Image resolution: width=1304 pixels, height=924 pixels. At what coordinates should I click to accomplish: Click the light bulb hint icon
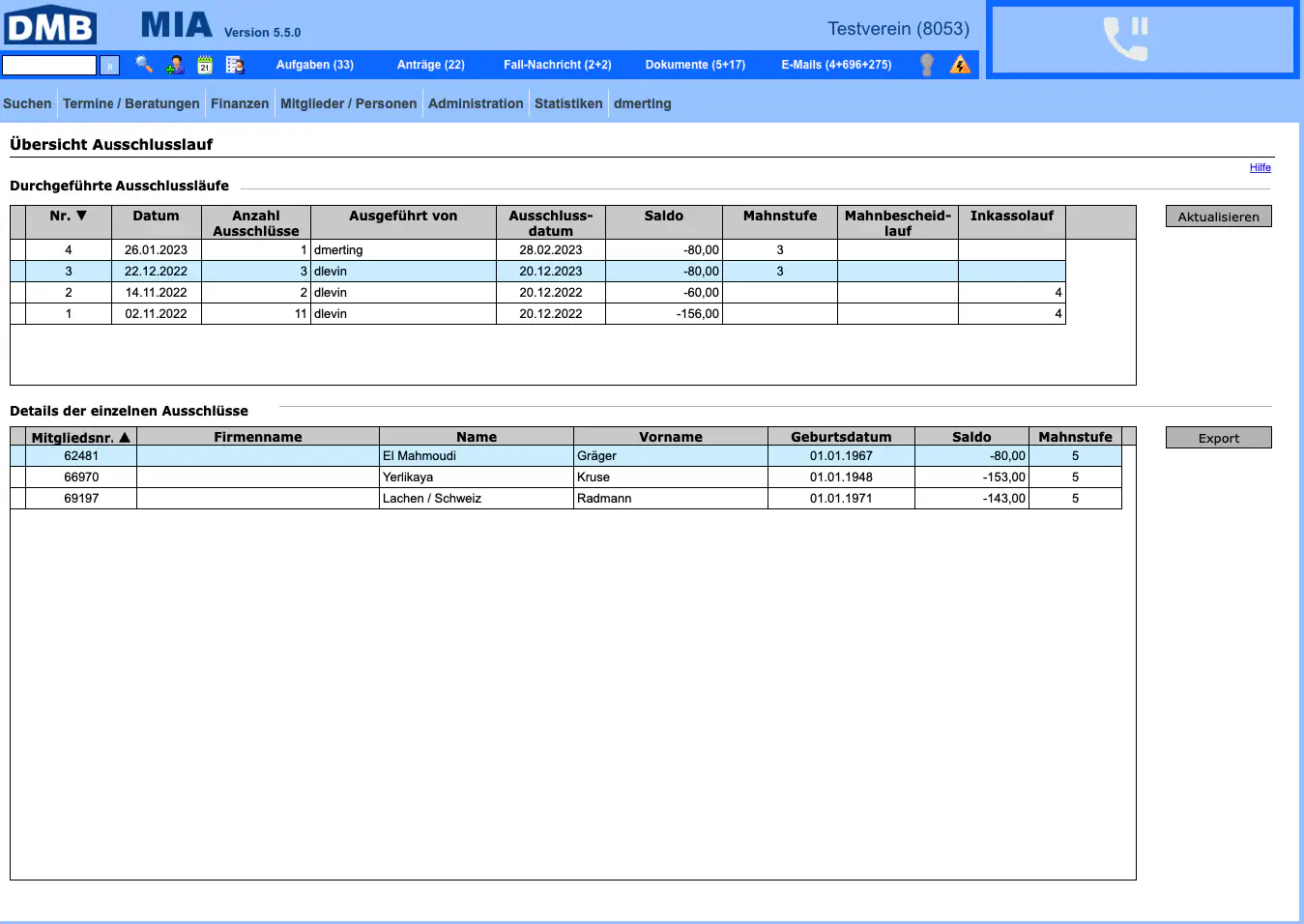pyautogui.click(x=927, y=65)
